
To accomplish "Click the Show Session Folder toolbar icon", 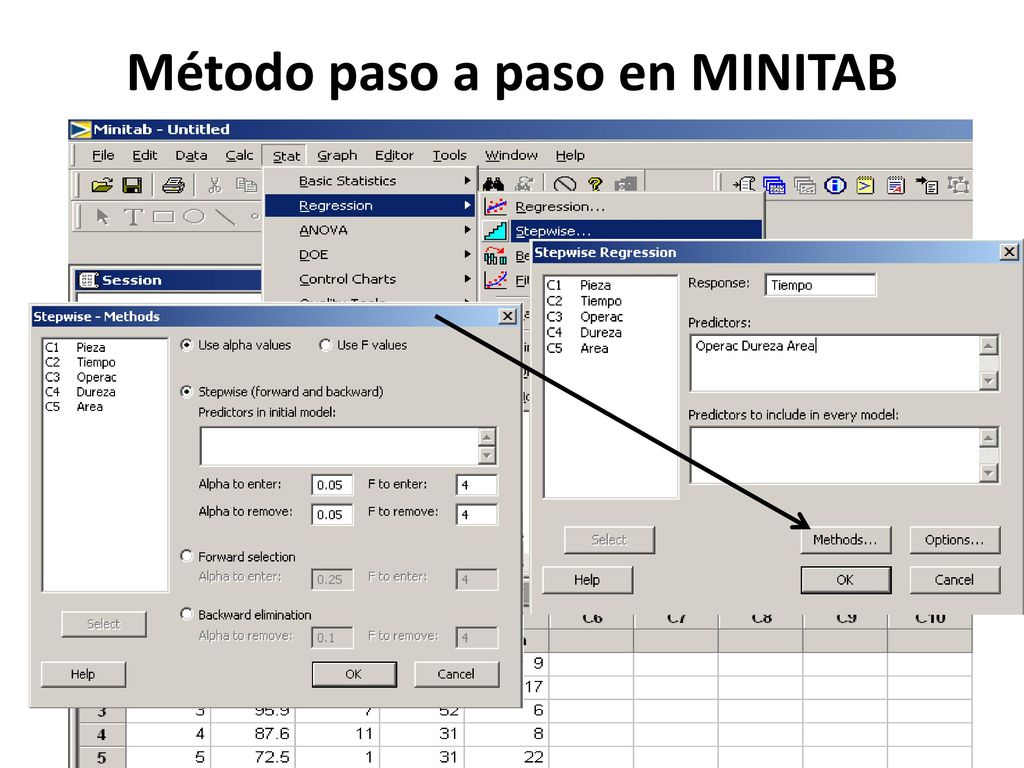I will (x=744, y=185).
